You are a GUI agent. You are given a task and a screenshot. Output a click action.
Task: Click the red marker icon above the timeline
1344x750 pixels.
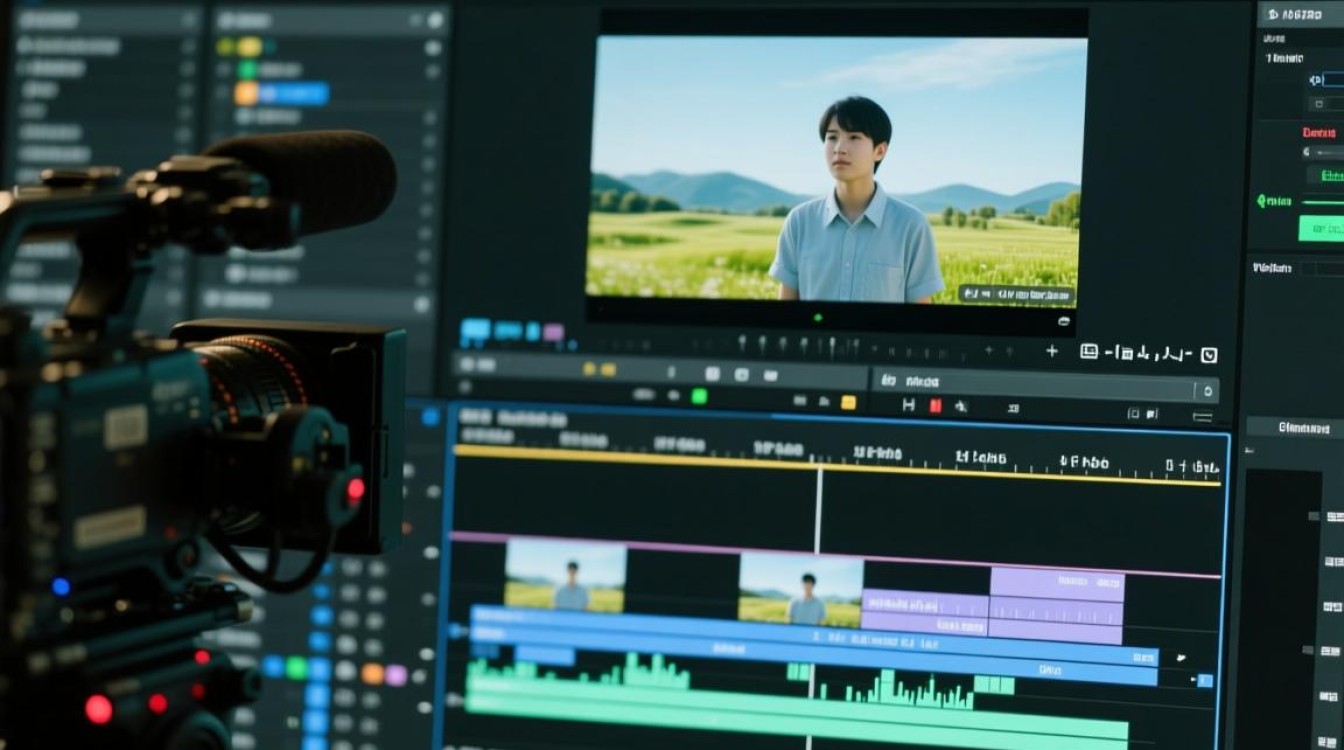coord(935,405)
